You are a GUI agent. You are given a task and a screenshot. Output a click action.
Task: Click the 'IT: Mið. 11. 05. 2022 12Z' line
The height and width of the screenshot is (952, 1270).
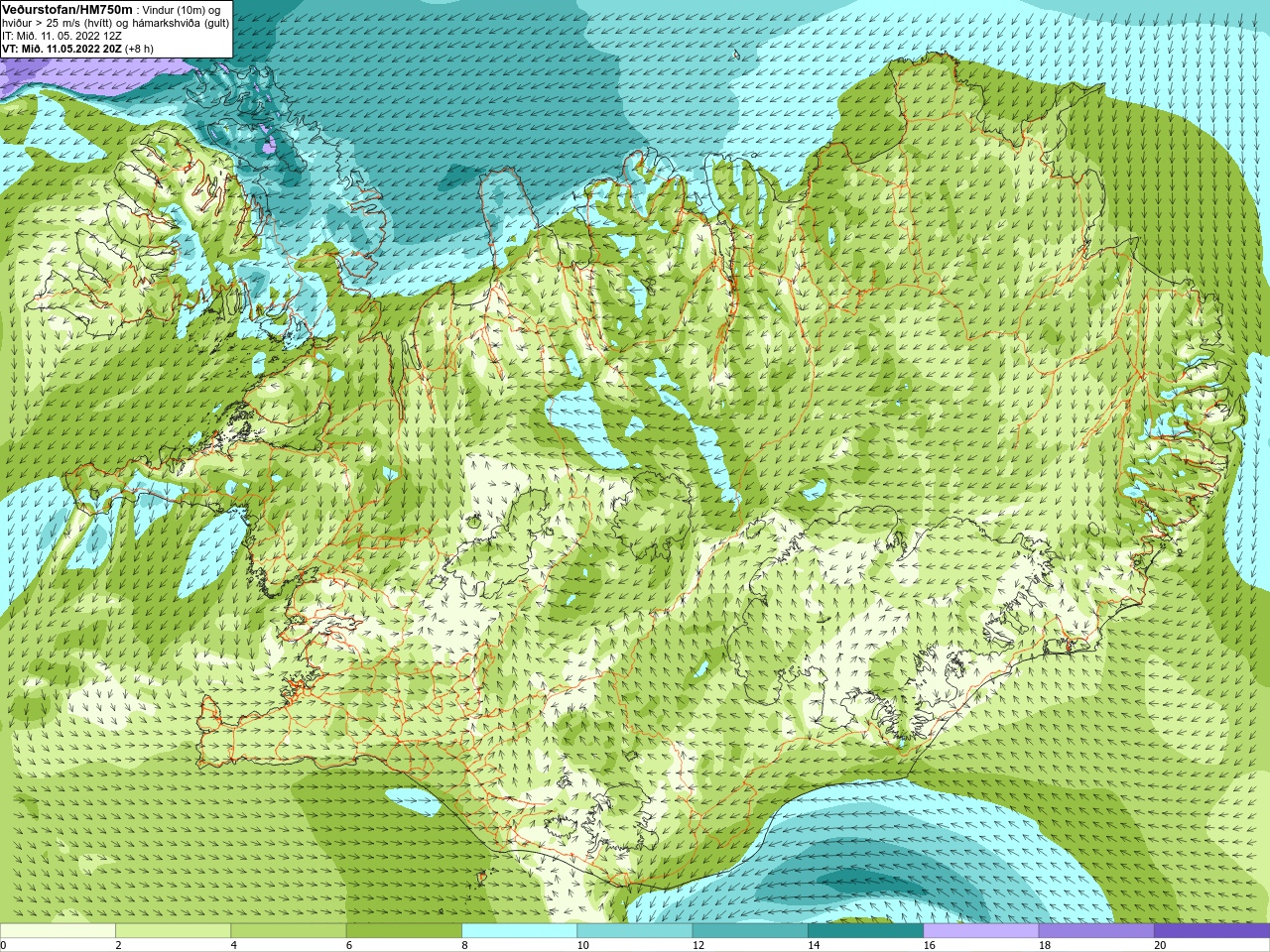tap(62, 36)
